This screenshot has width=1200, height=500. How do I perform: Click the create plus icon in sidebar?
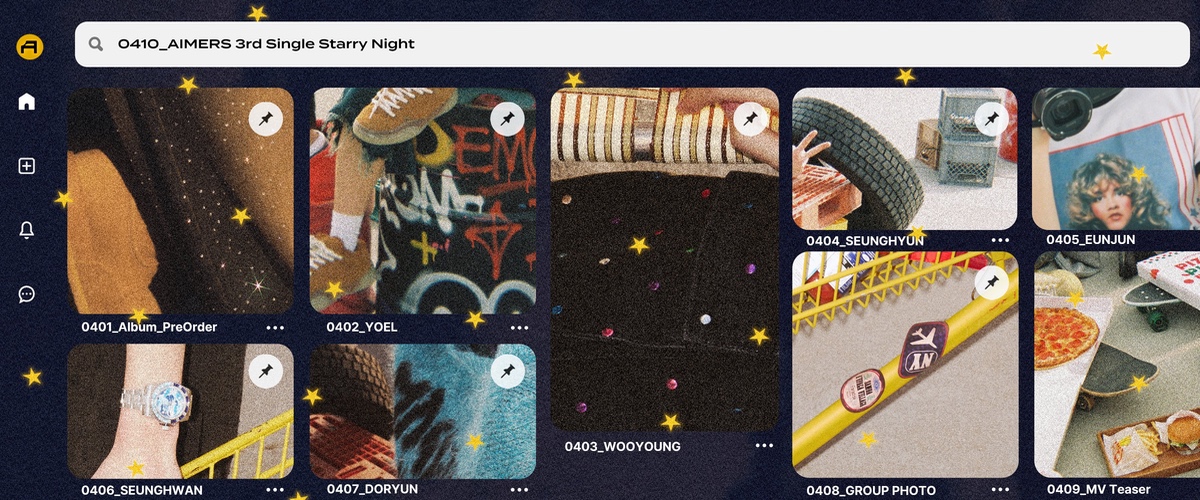tap(27, 166)
